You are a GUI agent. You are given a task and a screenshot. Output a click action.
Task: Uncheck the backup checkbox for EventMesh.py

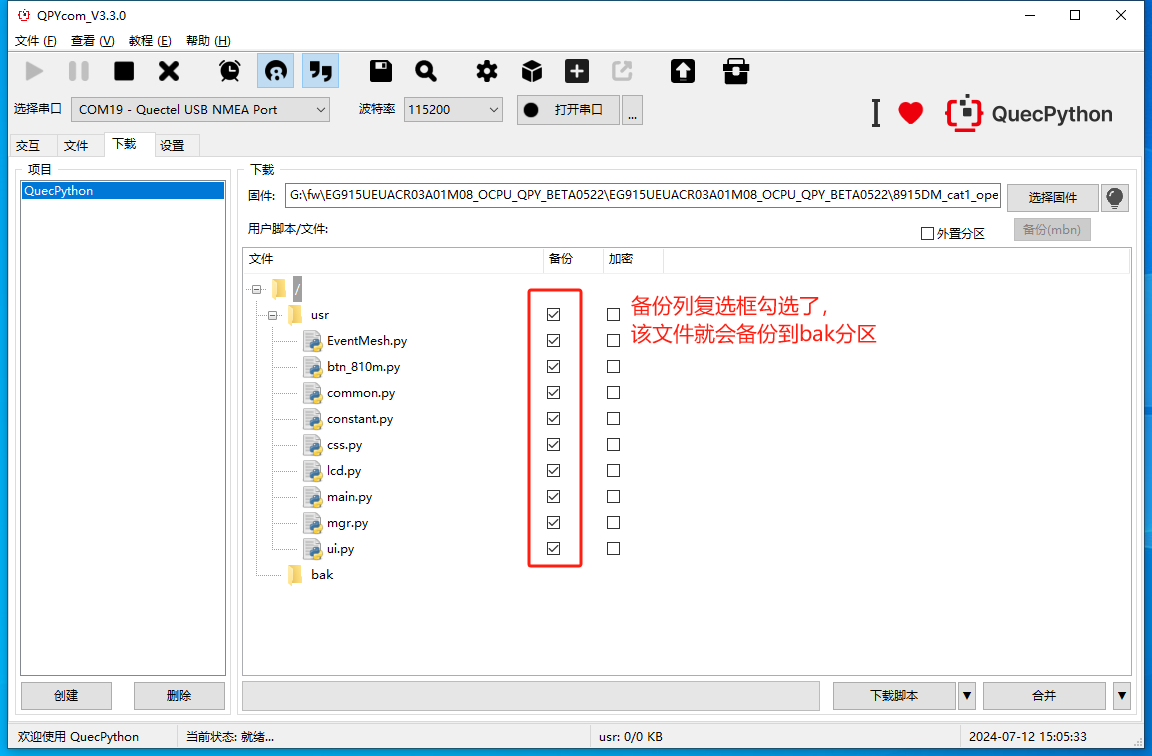tap(554, 341)
